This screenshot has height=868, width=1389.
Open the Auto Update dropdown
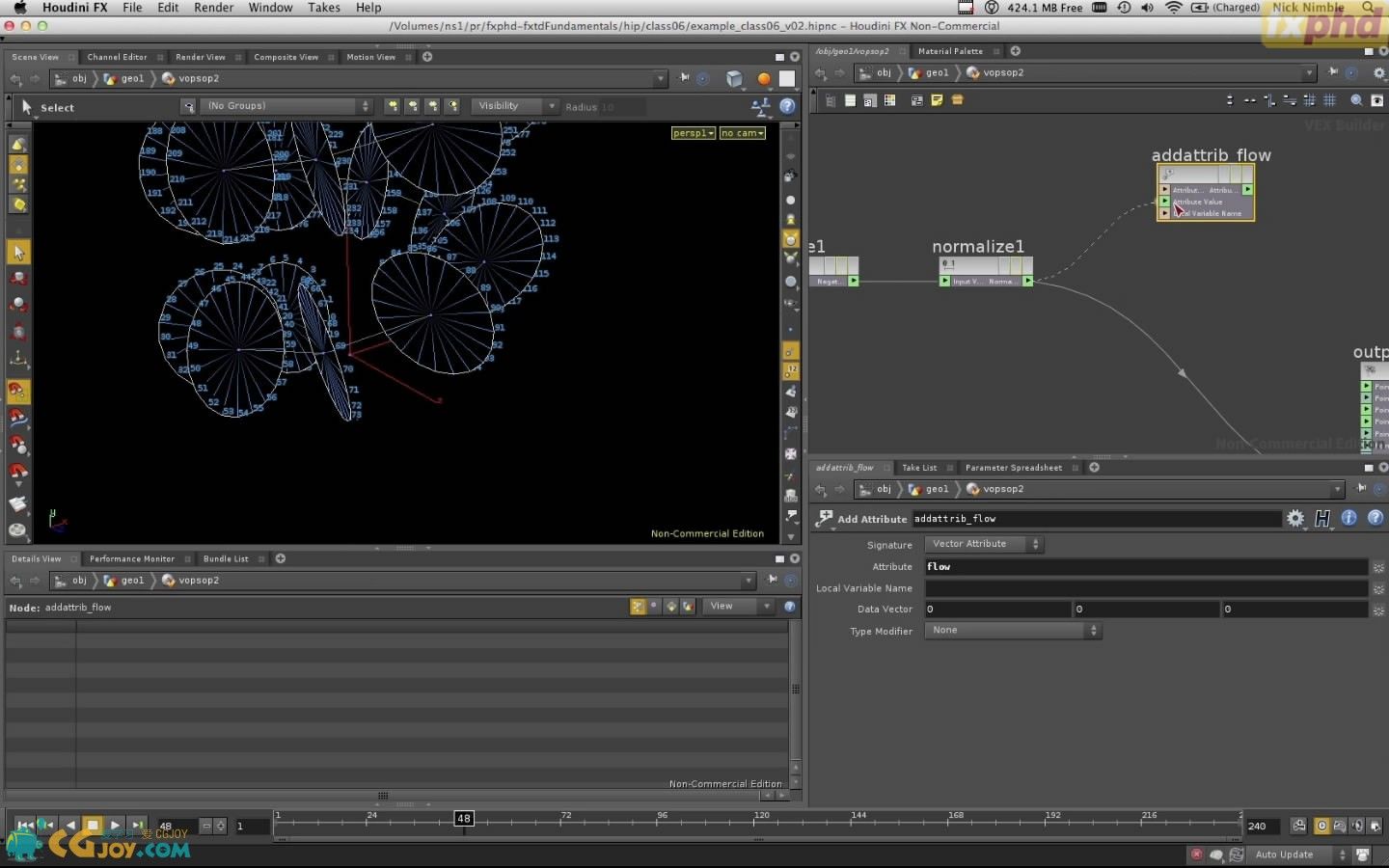1297,854
